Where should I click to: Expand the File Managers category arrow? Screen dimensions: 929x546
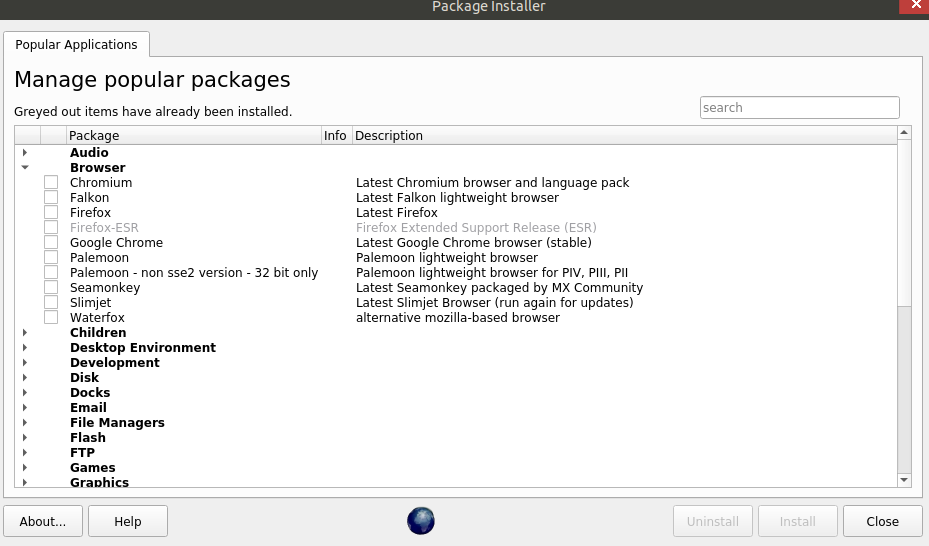point(25,422)
